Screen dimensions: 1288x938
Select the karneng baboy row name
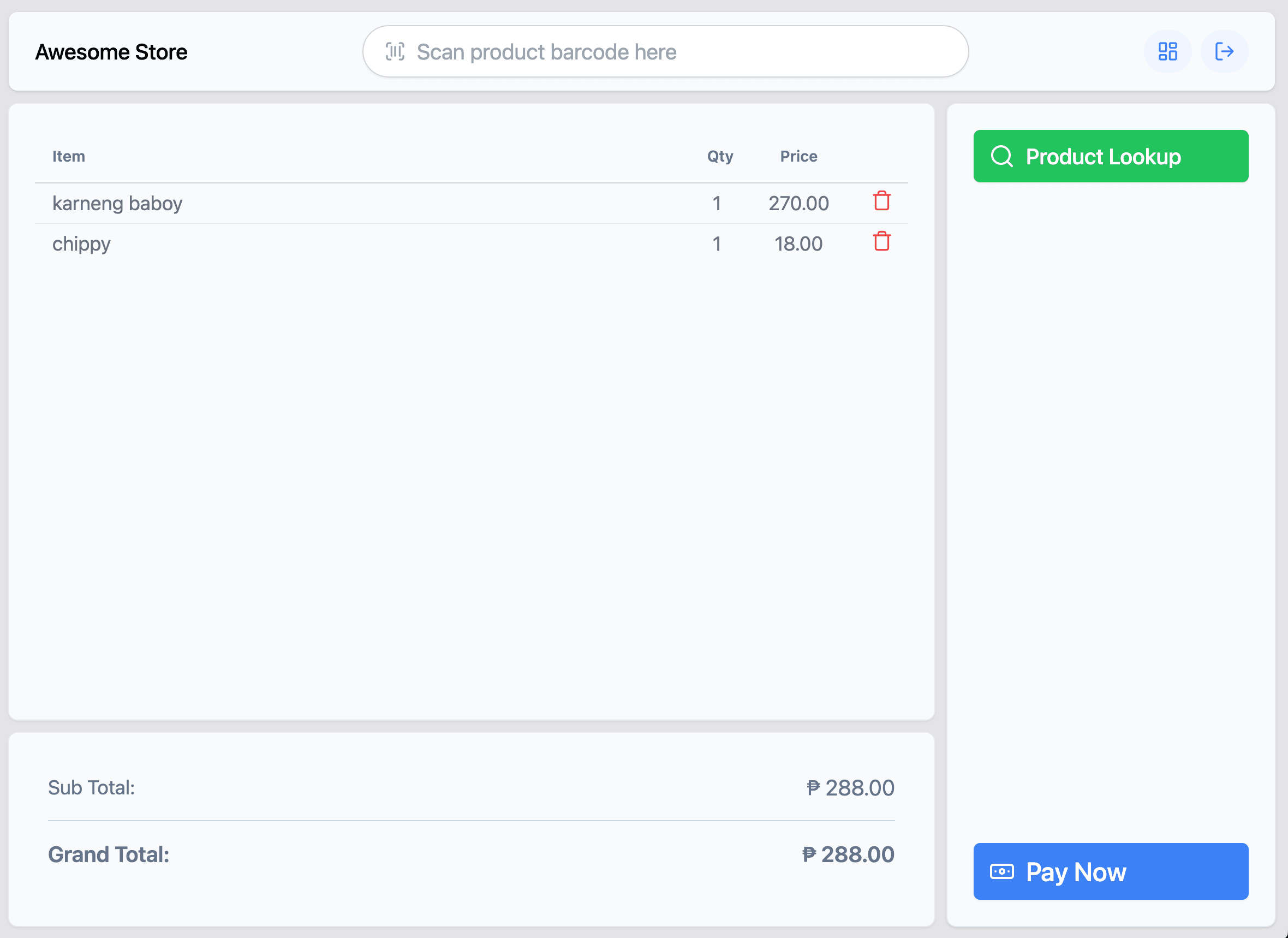(117, 204)
